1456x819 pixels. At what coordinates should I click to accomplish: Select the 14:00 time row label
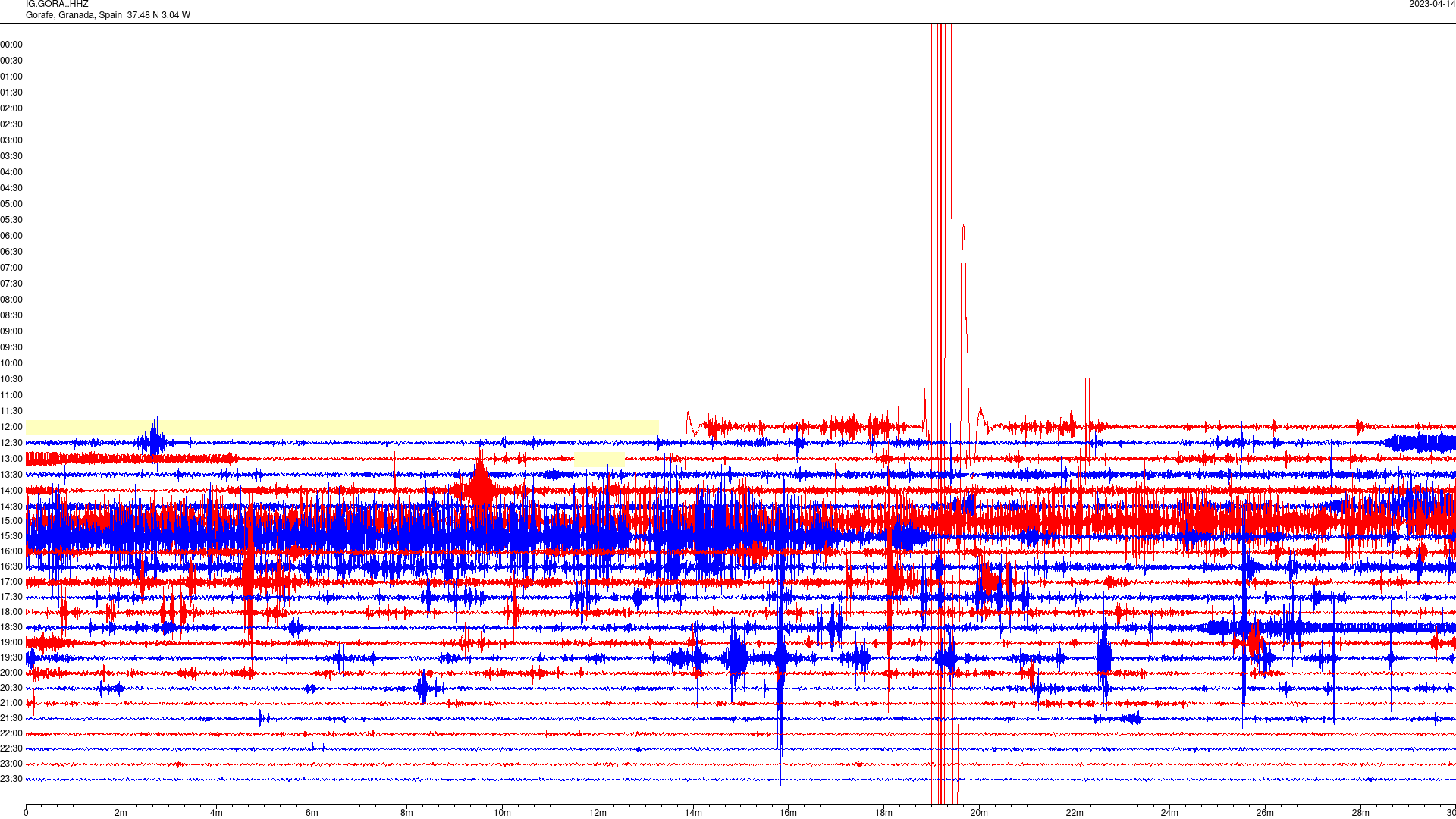coord(11,491)
